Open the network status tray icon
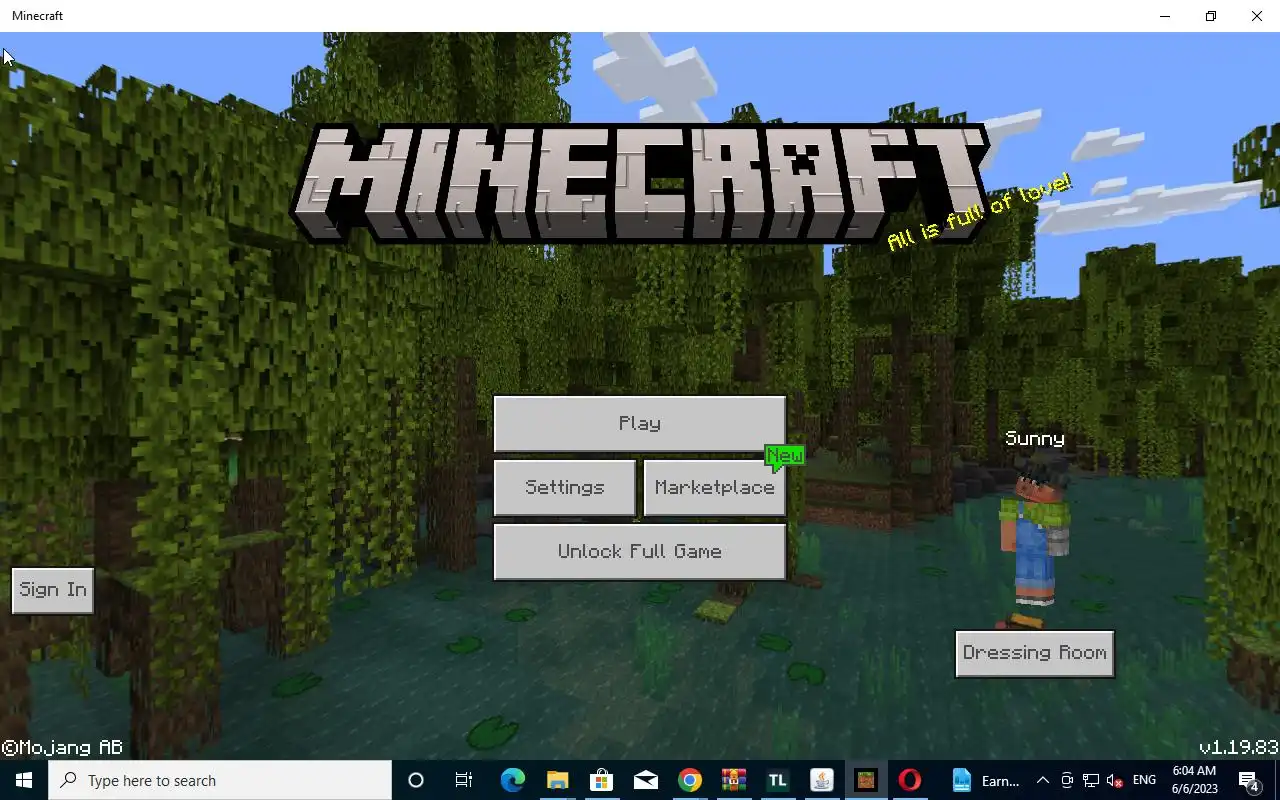The image size is (1280, 800). pos(1091,780)
